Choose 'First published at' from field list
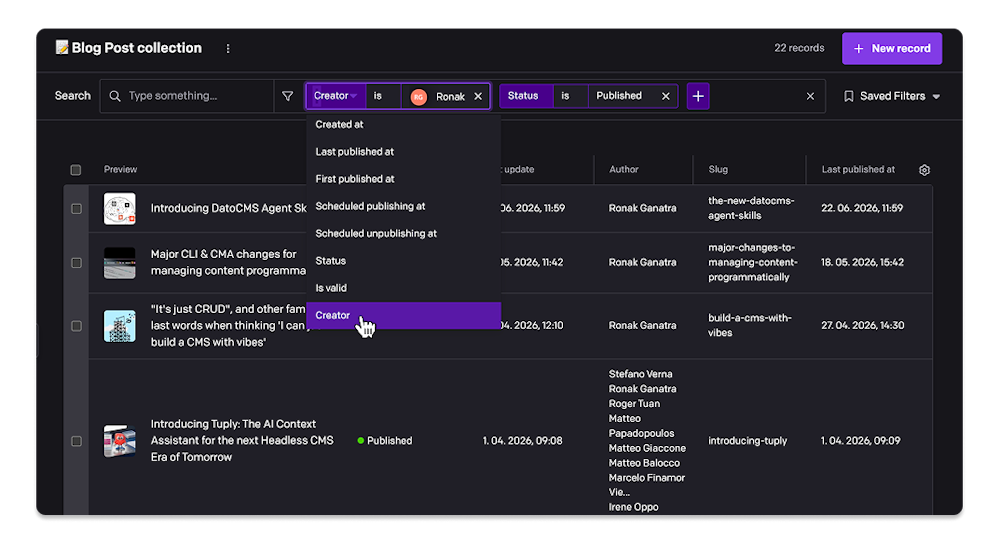This screenshot has width=1000, height=543. 403,179
